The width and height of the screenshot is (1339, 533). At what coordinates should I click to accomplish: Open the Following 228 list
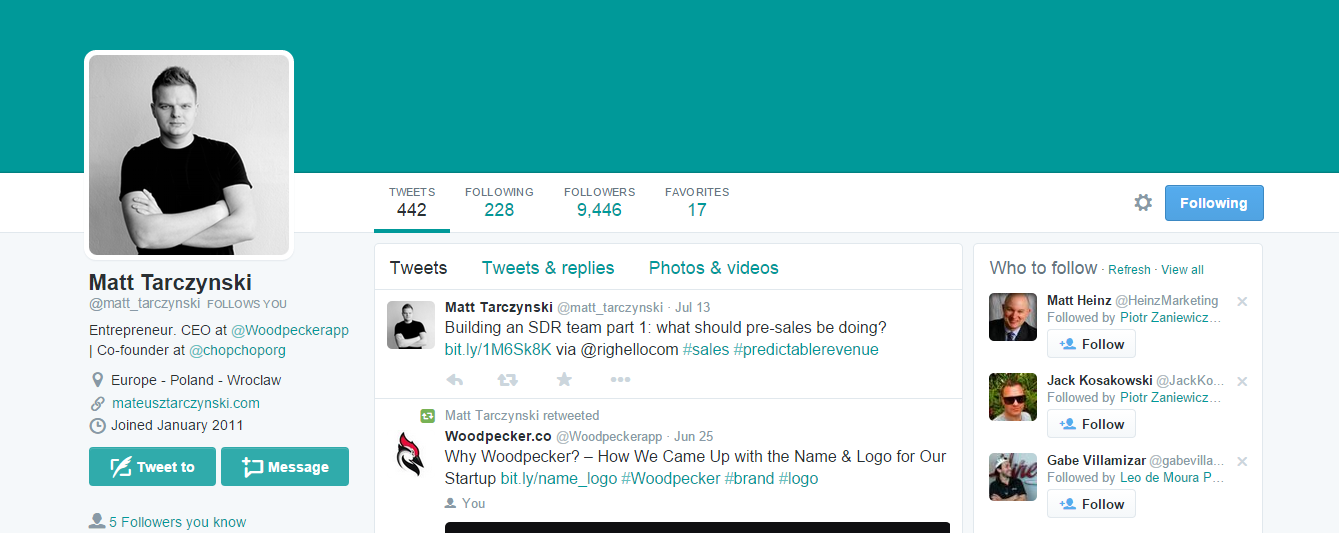499,202
